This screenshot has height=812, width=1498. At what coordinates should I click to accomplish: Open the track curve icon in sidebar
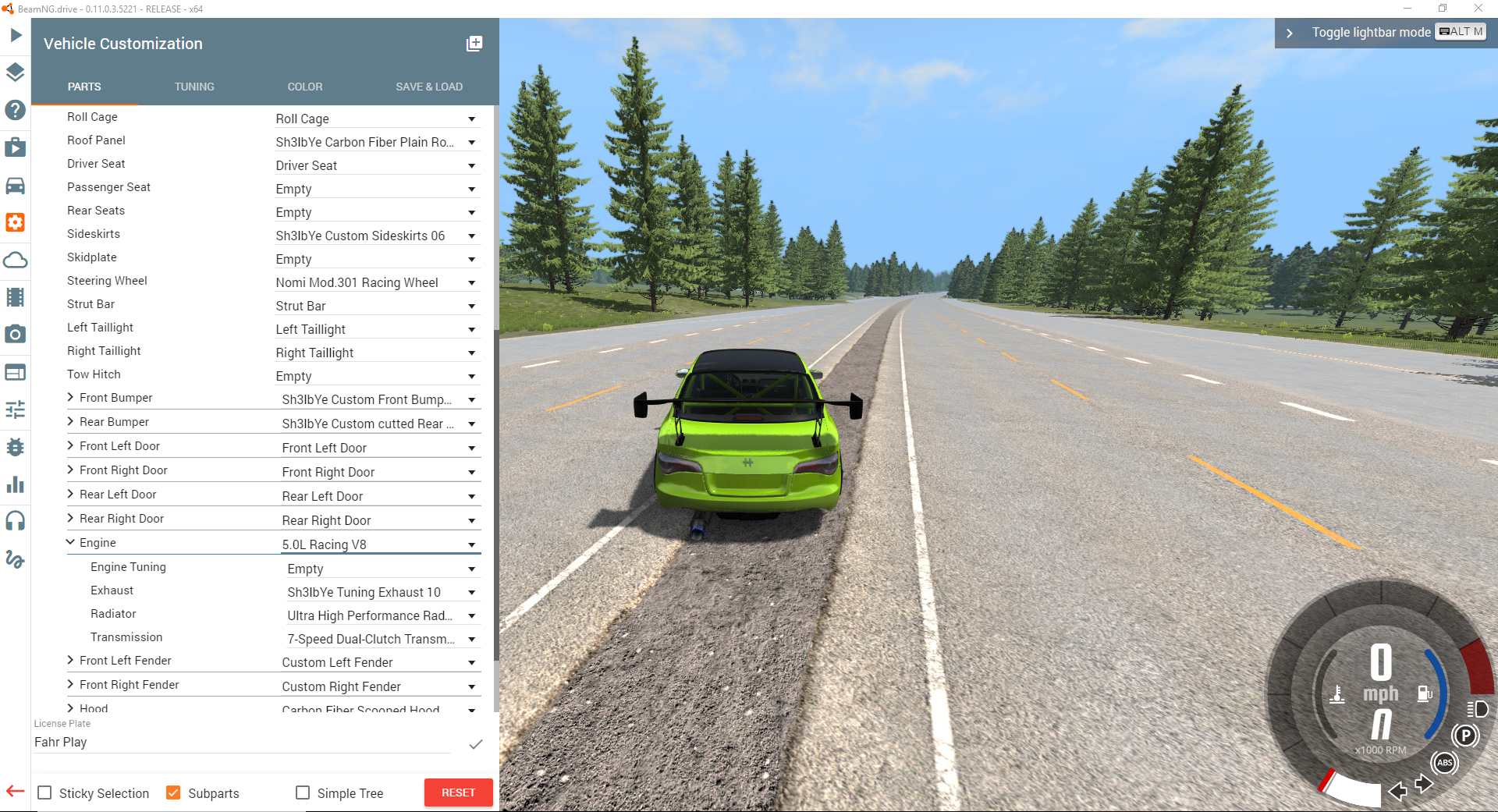tap(16, 558)
